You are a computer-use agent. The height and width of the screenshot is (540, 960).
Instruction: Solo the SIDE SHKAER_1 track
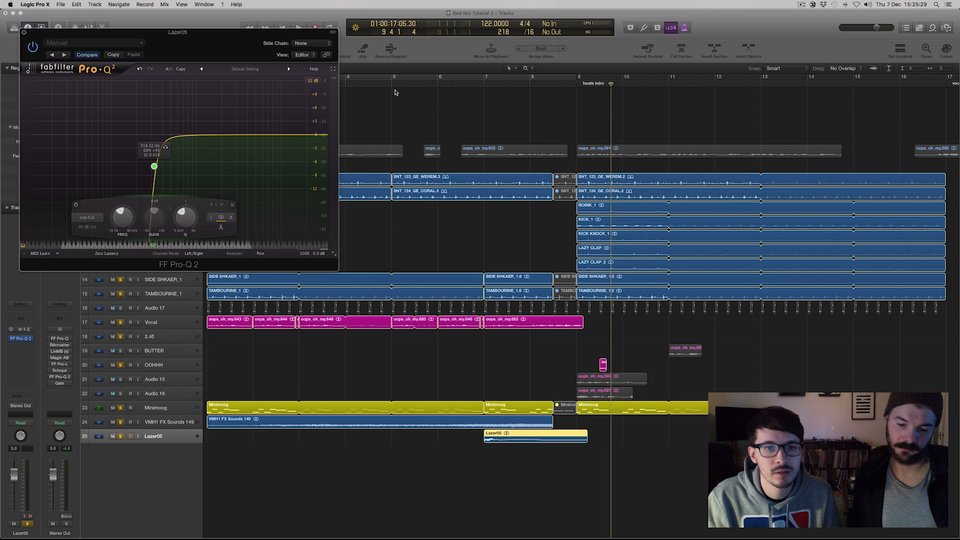point(121,279)
